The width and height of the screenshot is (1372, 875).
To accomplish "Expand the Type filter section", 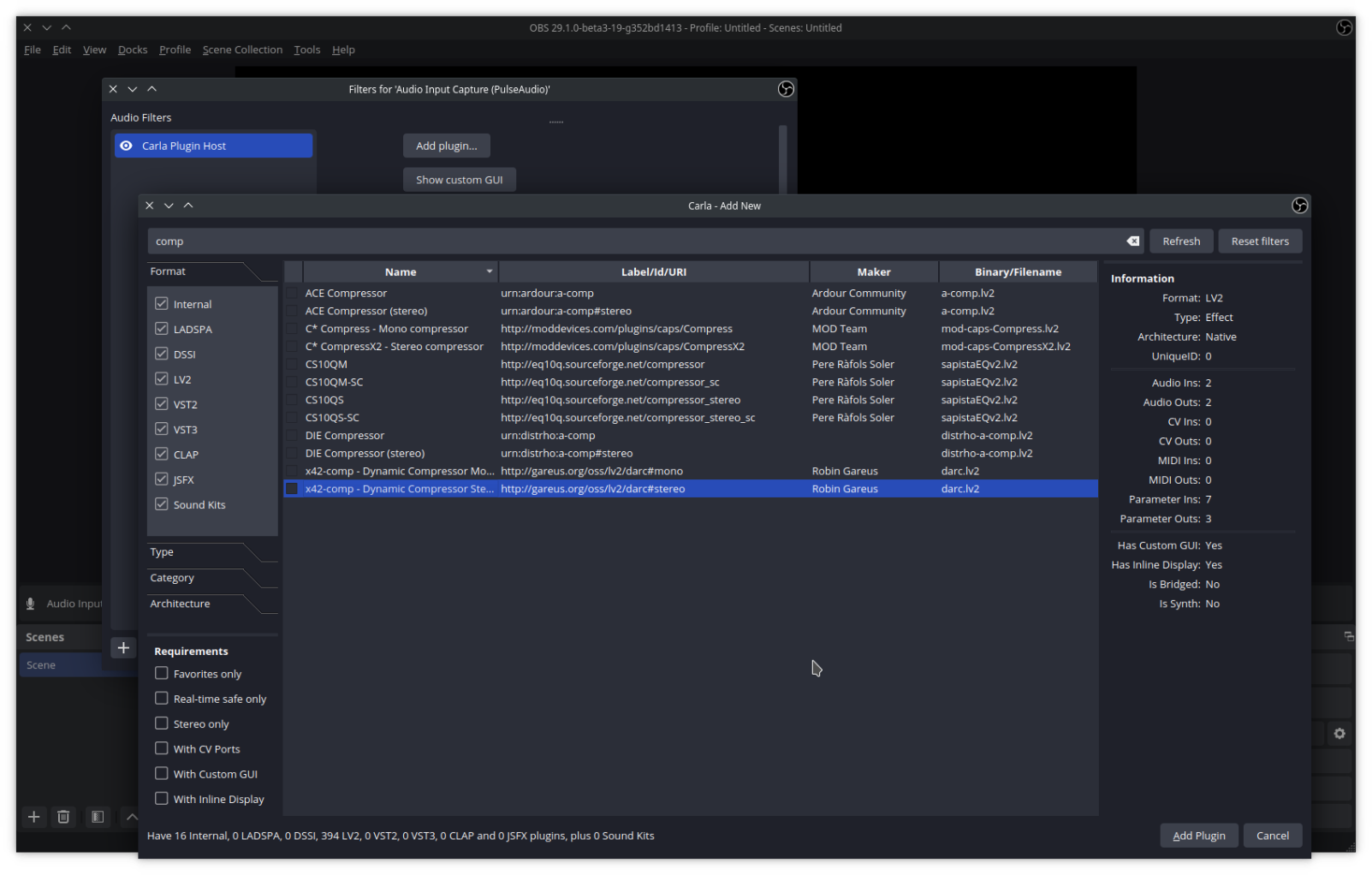I will coord(211,552).
